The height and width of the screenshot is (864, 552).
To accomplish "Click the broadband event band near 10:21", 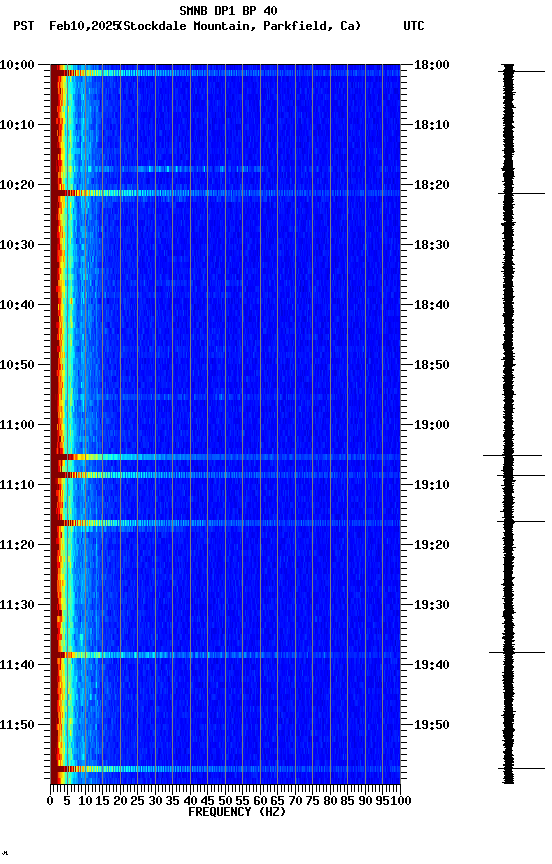I will [225, 193].
